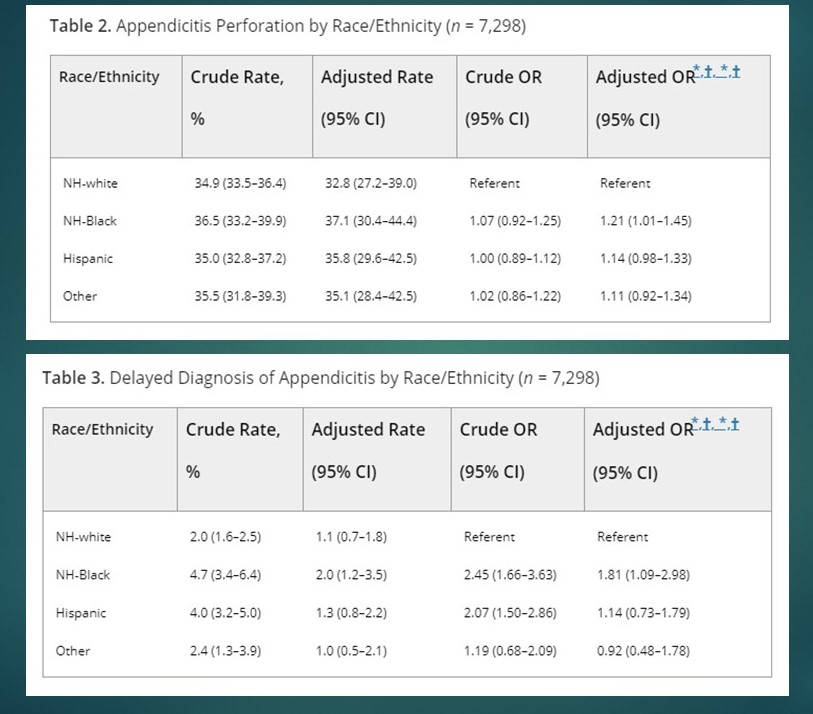Click the Crude Rate header in Table 2
Viewport: 813px width, 714px height.
tap(237, 77)
